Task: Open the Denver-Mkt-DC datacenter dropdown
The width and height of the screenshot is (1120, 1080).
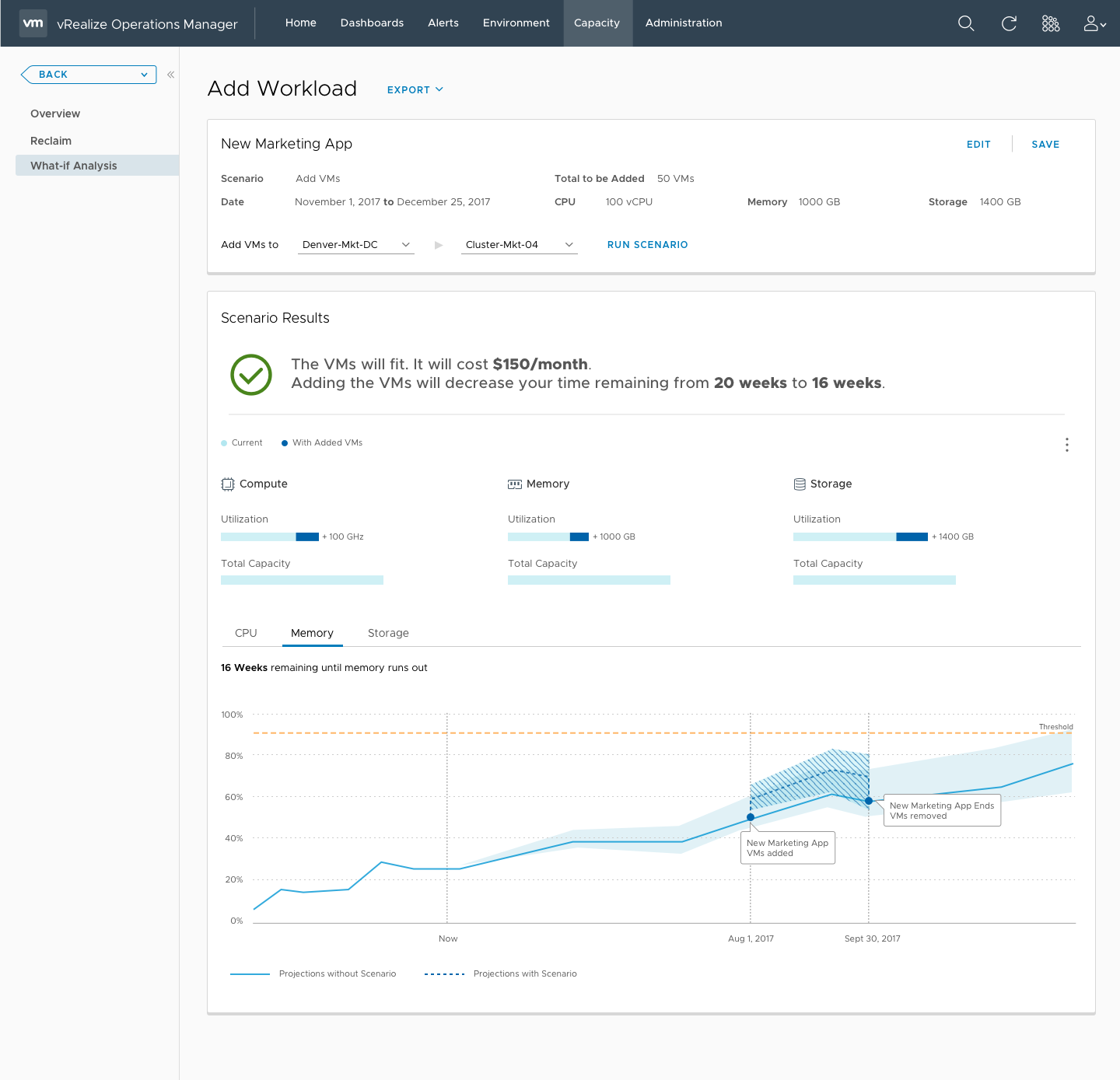Action: tap(356, 245)
